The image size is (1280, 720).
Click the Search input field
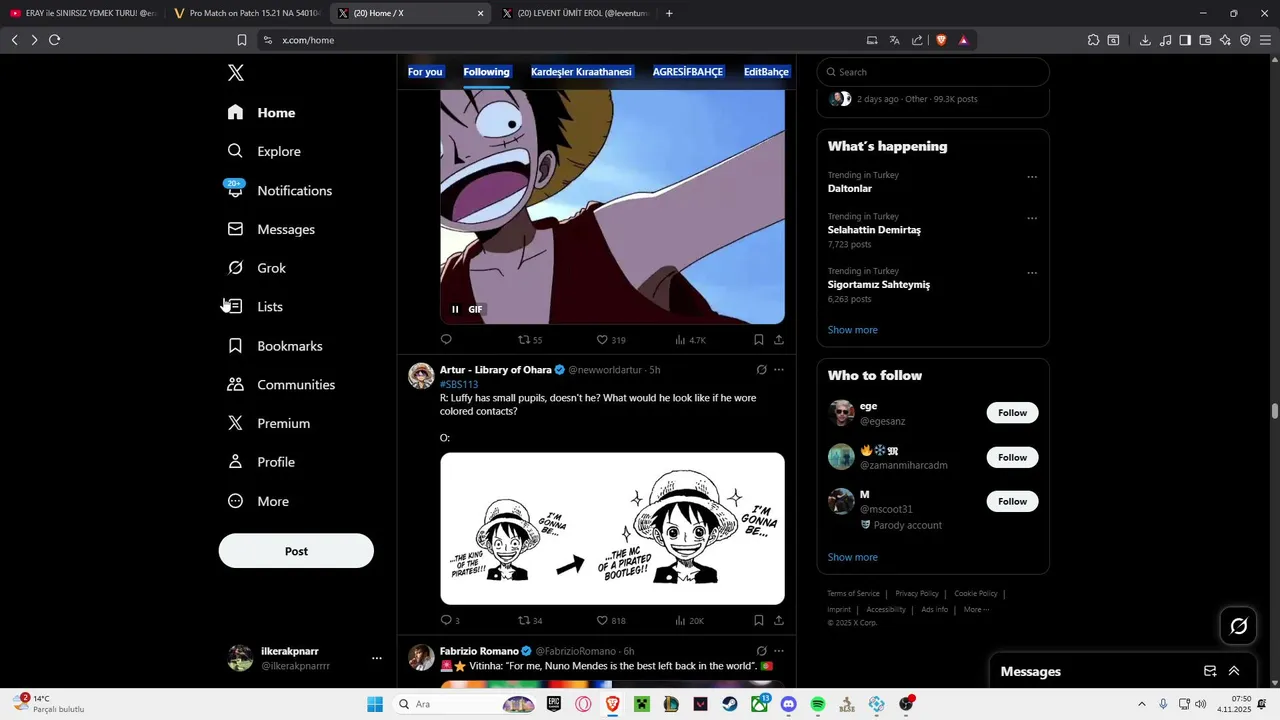click(933, 72)
